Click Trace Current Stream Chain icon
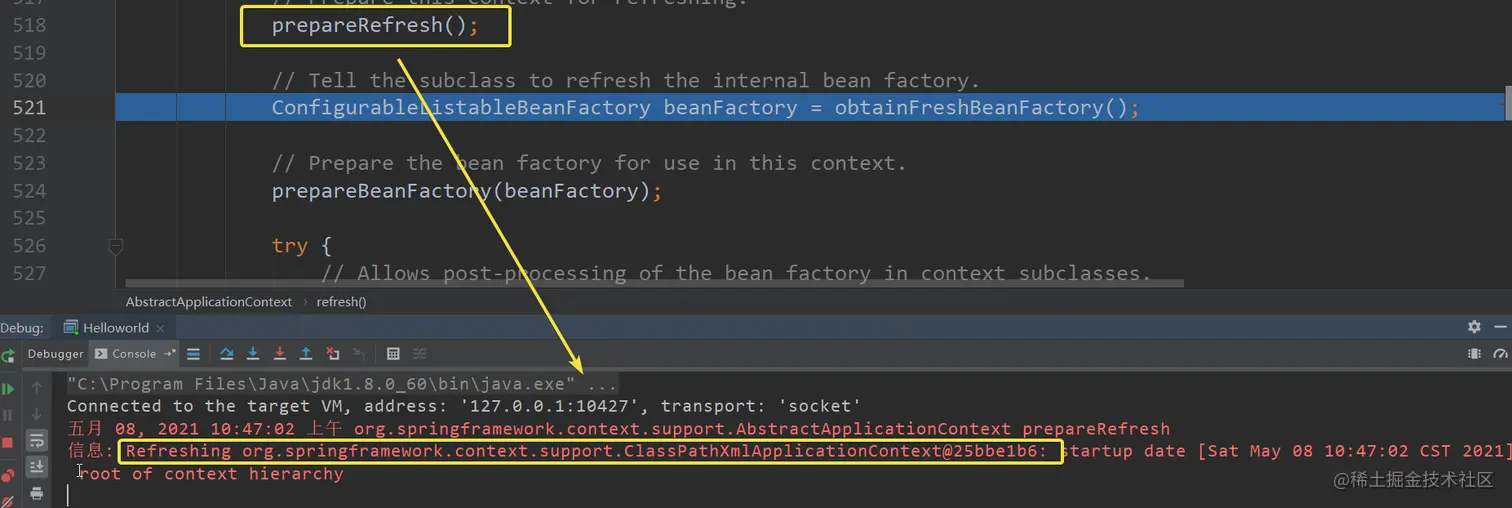 pyautogui.click(x=420, y=353)
